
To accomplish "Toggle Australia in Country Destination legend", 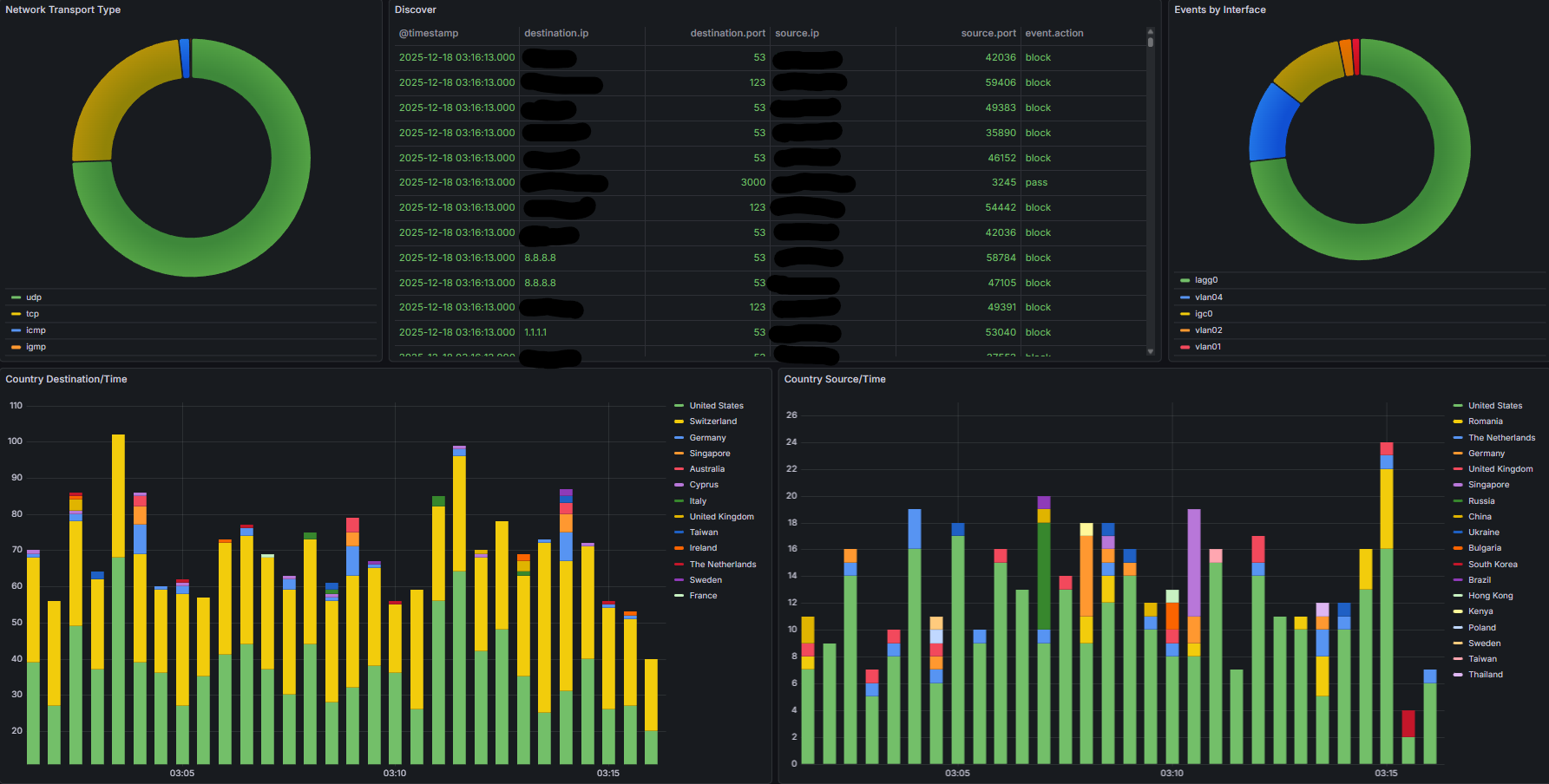I will (706, 469).
